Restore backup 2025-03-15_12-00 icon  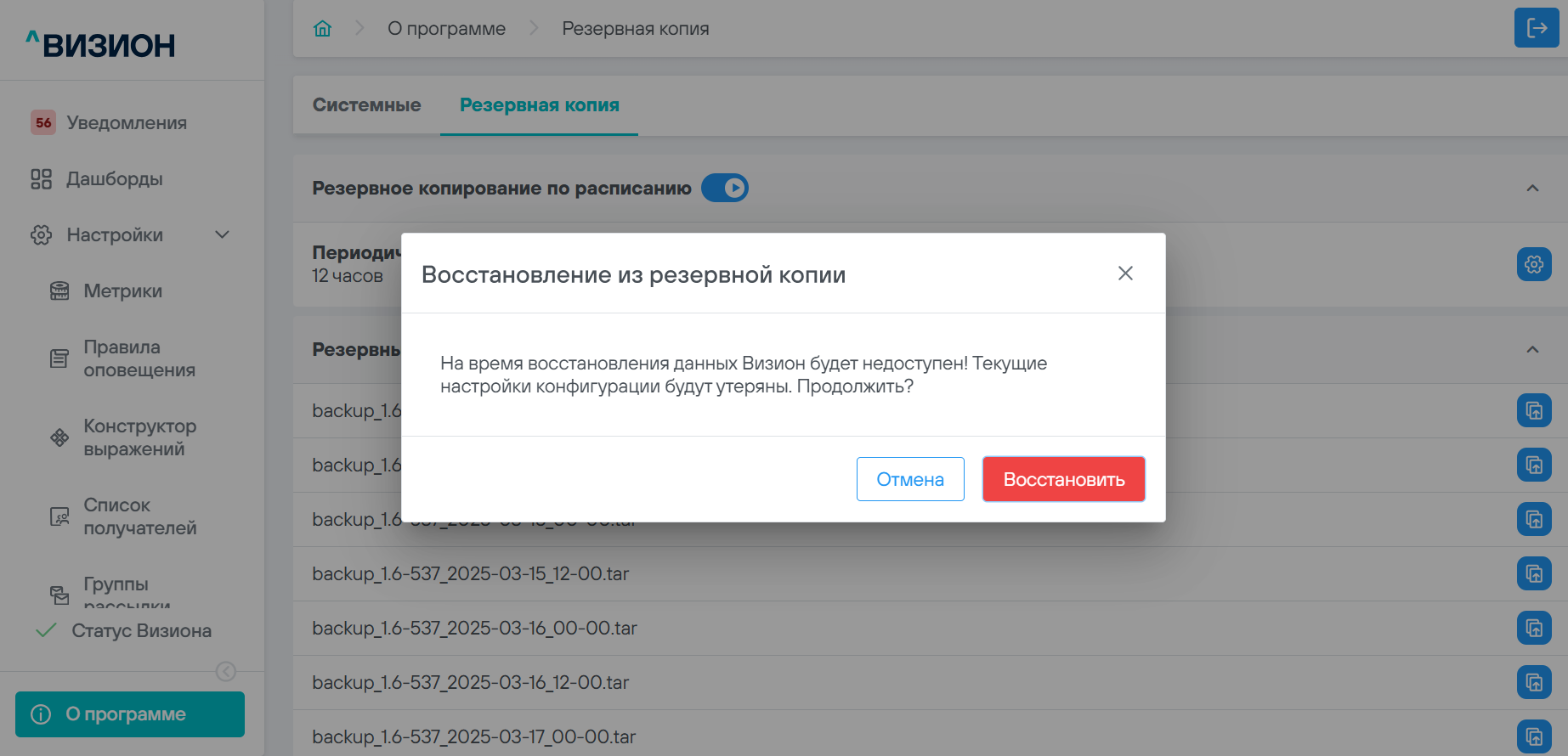coord(1534,573)
